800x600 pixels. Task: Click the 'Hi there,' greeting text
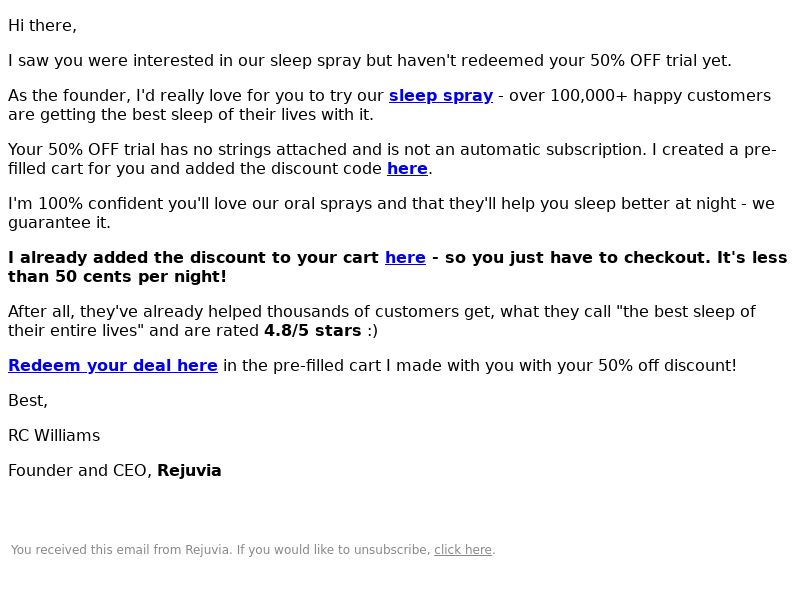[x=42, y=26]
